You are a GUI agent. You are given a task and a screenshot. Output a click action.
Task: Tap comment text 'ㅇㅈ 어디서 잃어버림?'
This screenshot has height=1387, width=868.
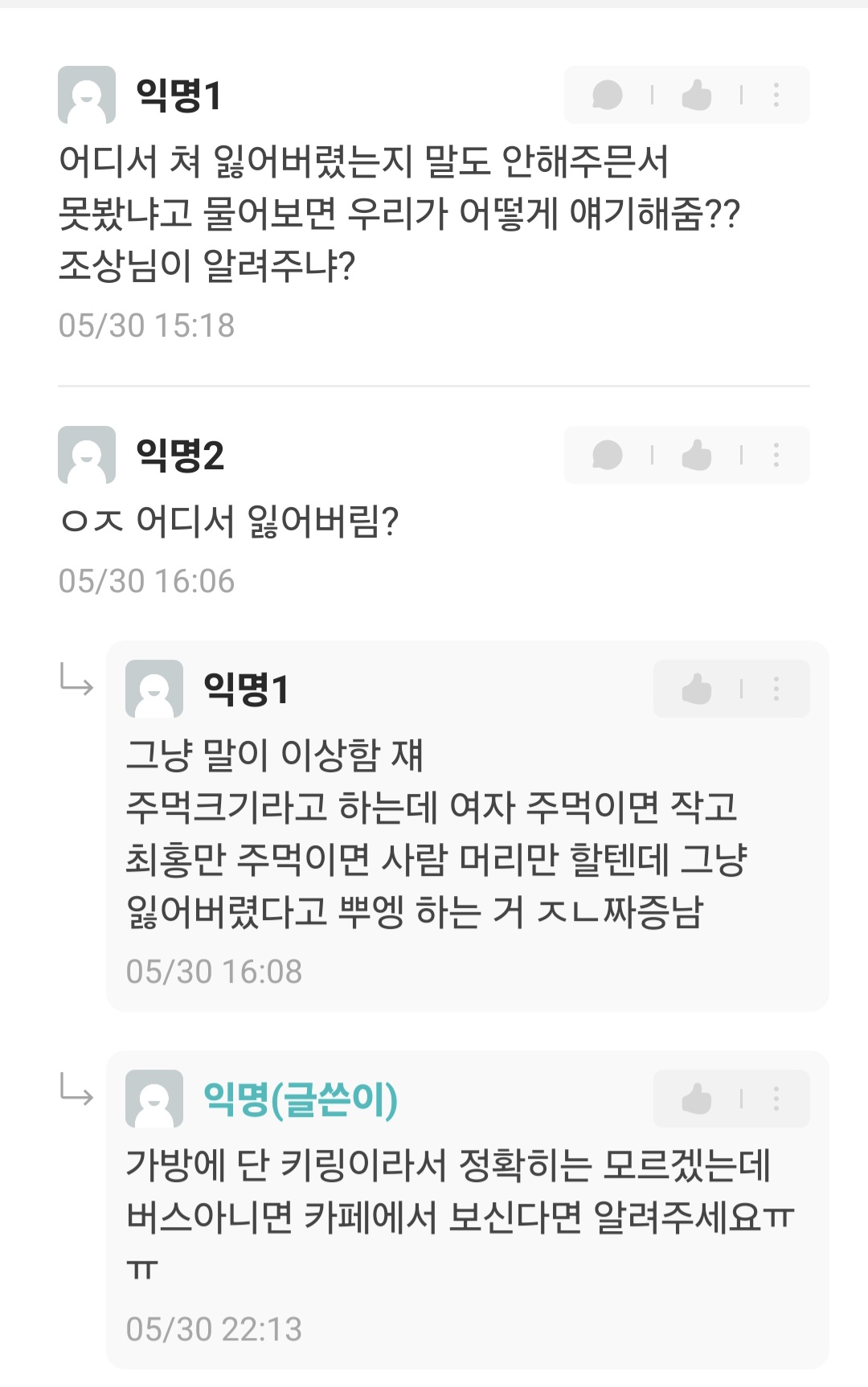click(x=229, y=522)
